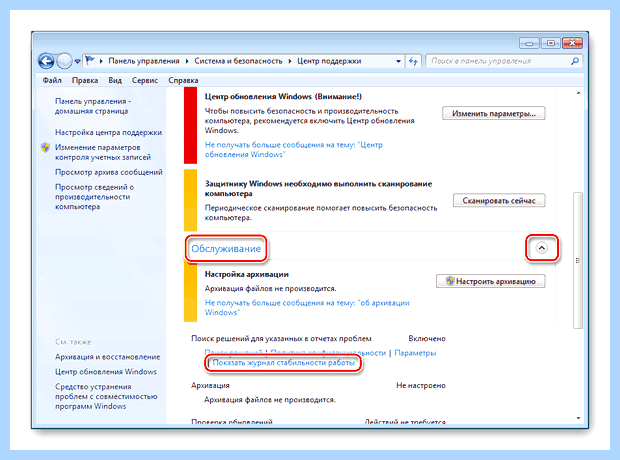Click 'Не получать больше сообщения' about Центр обновления Windows
This screenshot has width=620, height=460.
coord(293,150)
